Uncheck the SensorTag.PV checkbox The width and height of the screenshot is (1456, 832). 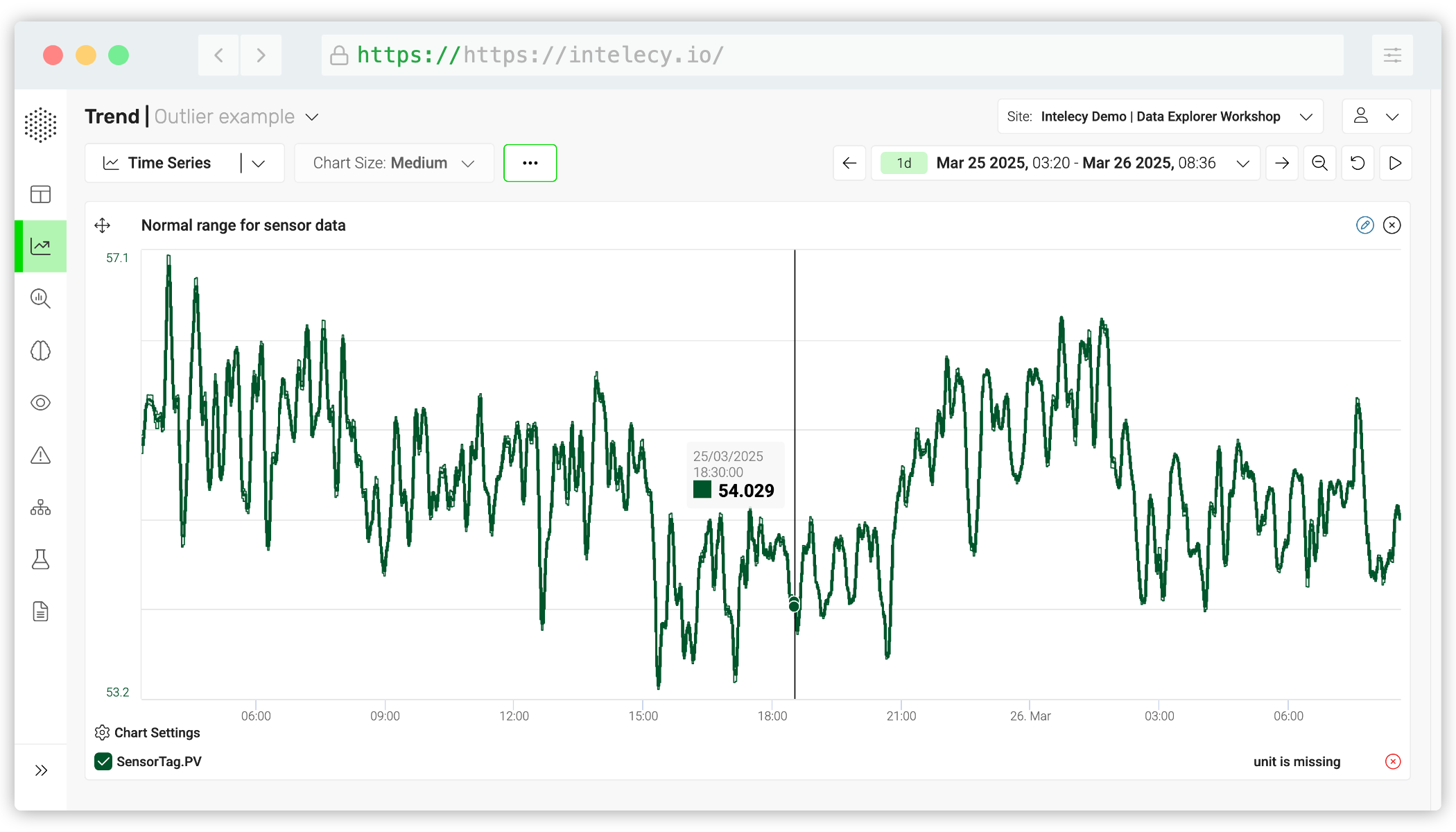(x=103, y=761)
